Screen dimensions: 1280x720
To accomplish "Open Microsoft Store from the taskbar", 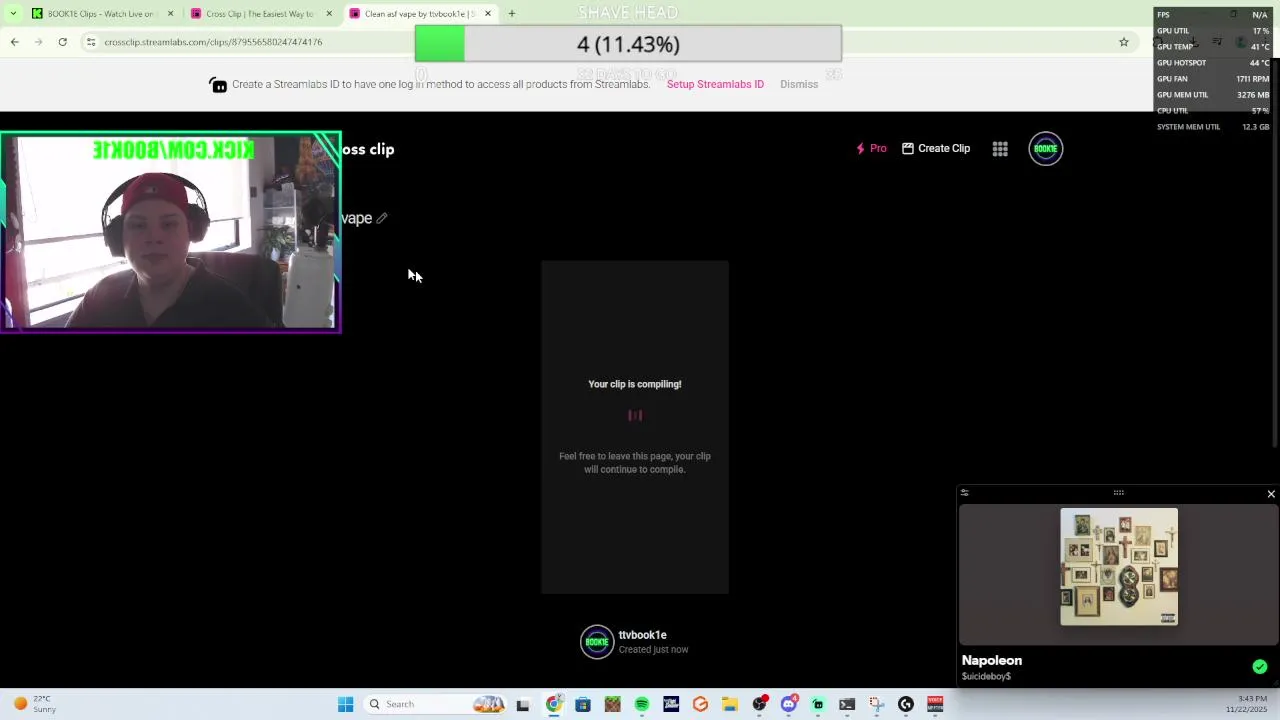I will [x=583, y=704].
